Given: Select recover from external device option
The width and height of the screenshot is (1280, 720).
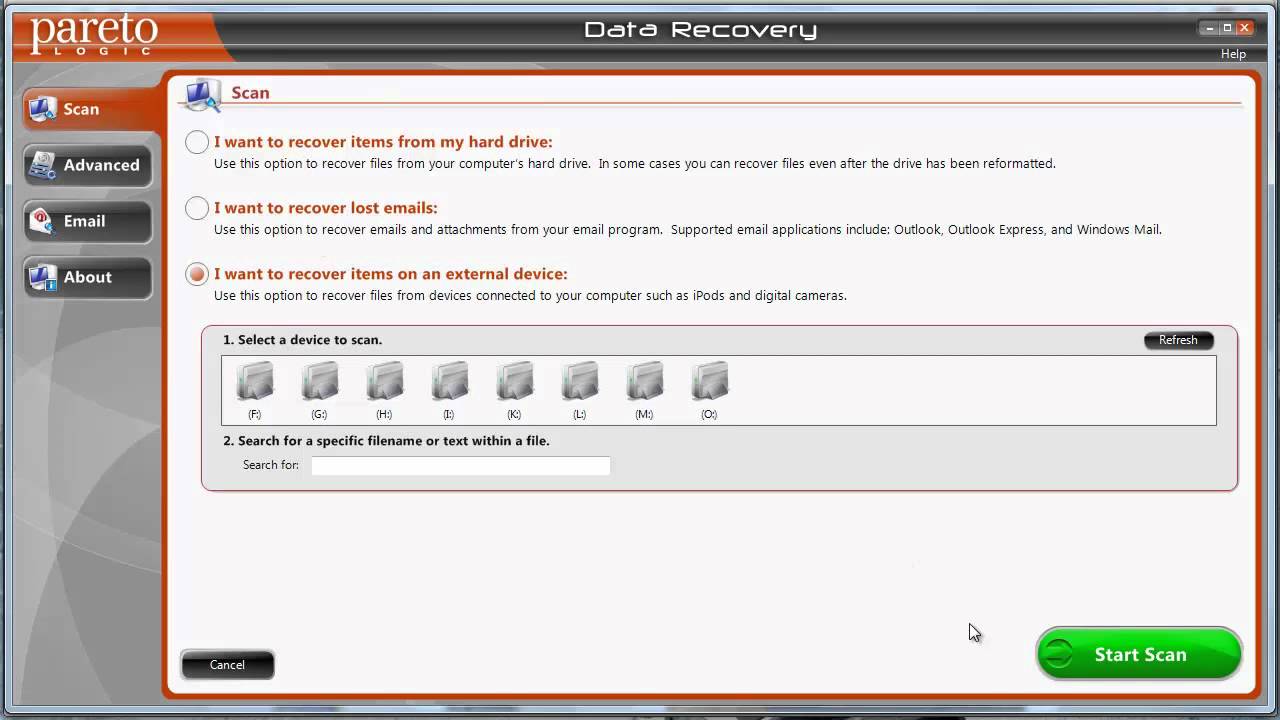Looking at the screenshot, I should (197, 274).
